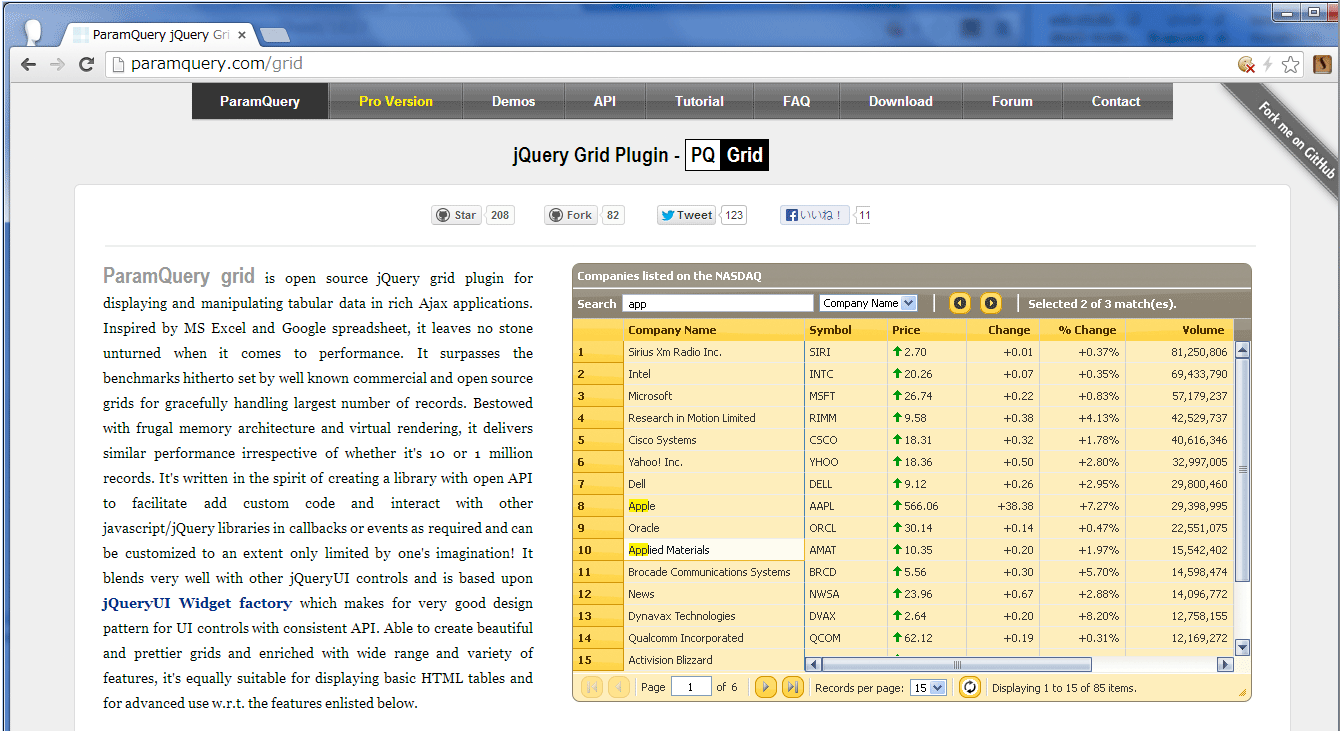
Task: Click the Dell company name cell
Action: (x=714, y=484)
